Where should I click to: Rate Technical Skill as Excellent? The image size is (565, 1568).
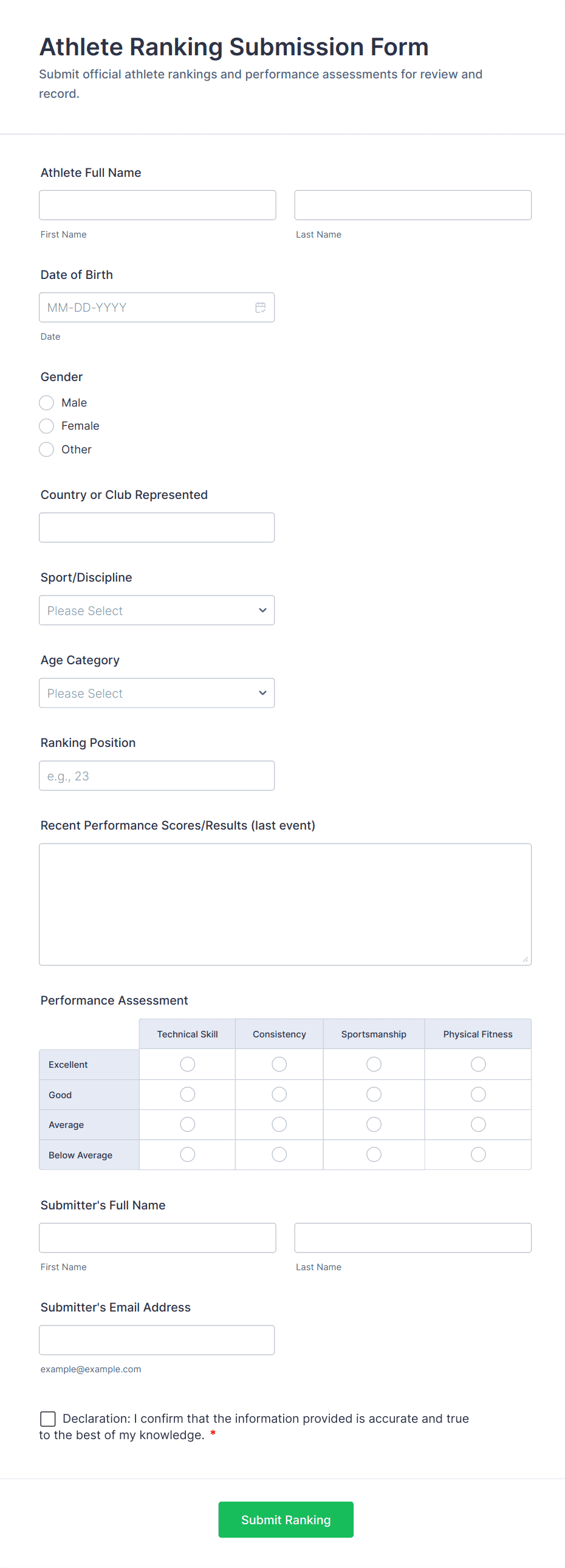(x=187, y=1065)
